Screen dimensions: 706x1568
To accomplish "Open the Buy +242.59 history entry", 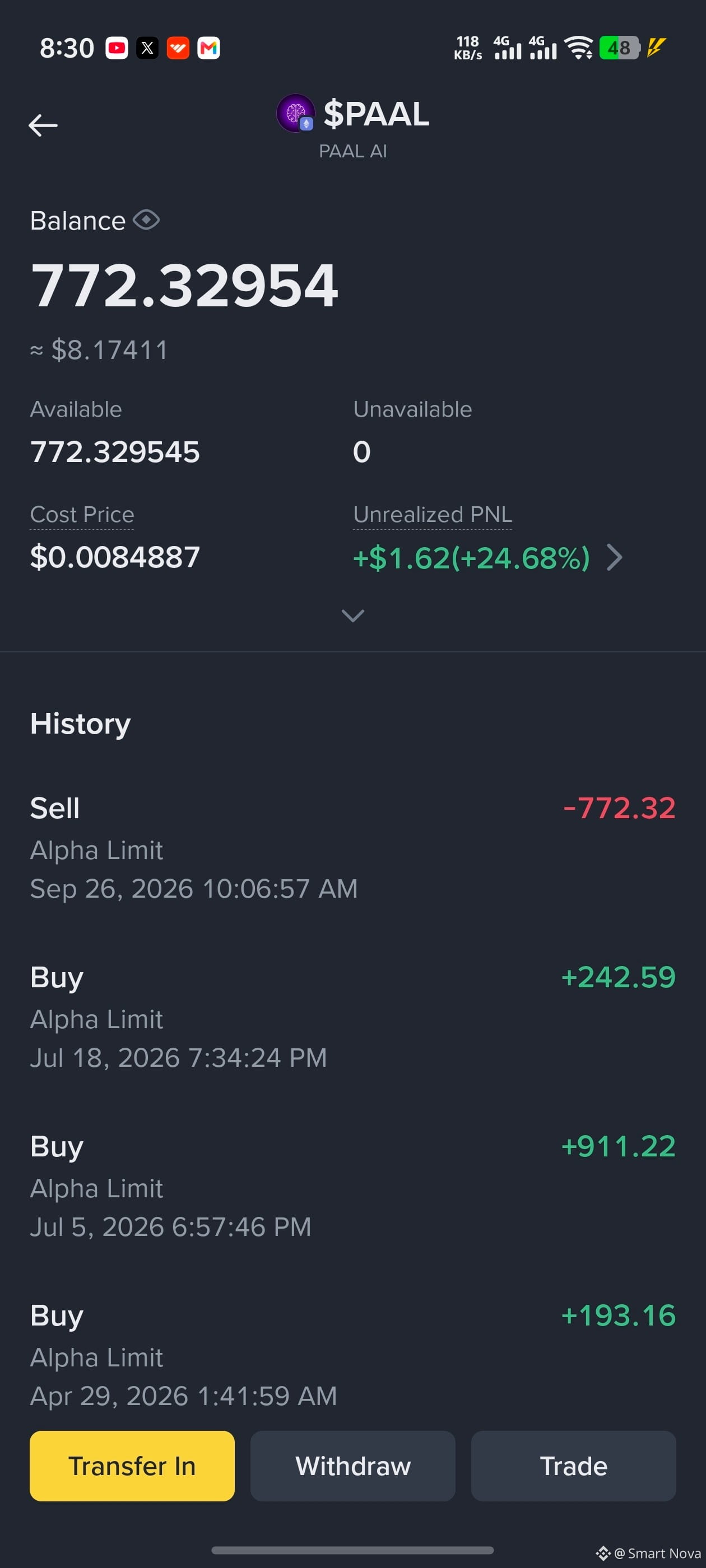I will click(352, 1017).
